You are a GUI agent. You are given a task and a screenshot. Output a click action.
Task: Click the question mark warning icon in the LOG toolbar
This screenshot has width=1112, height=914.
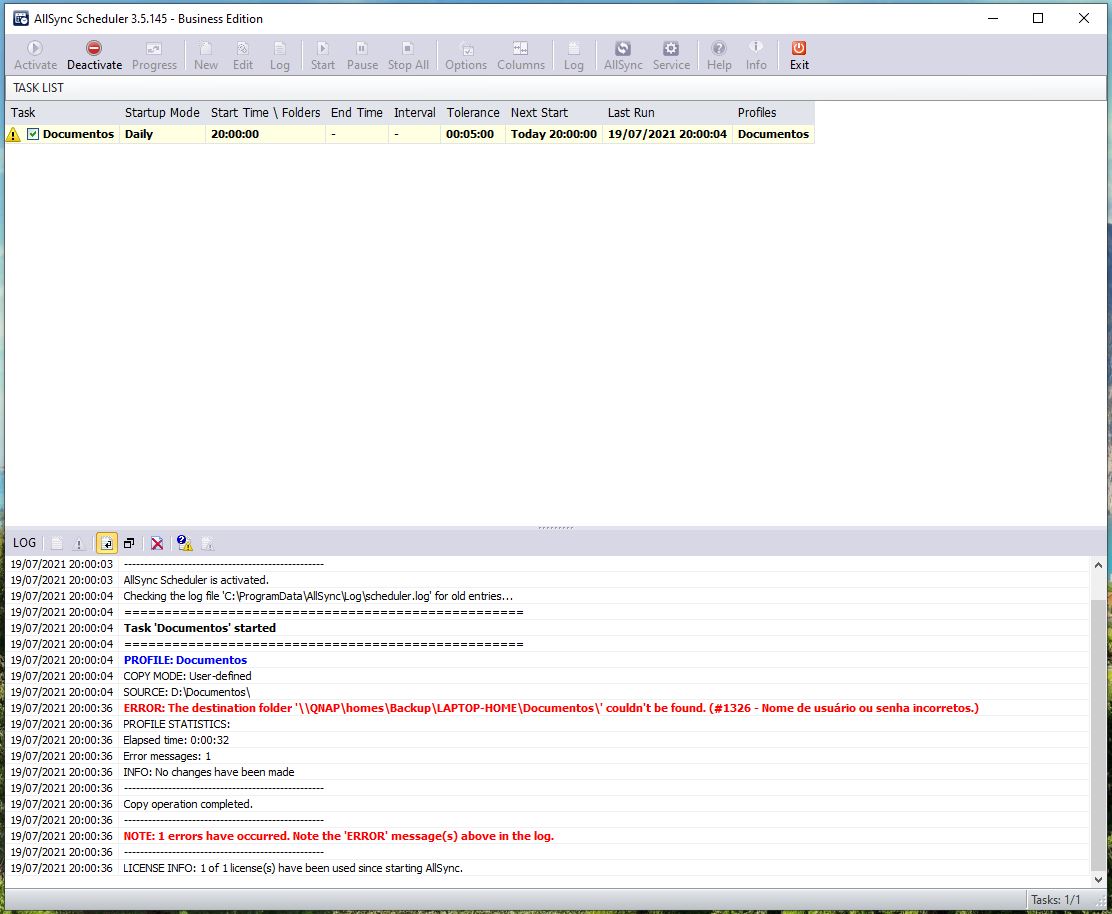coord(184,543)
